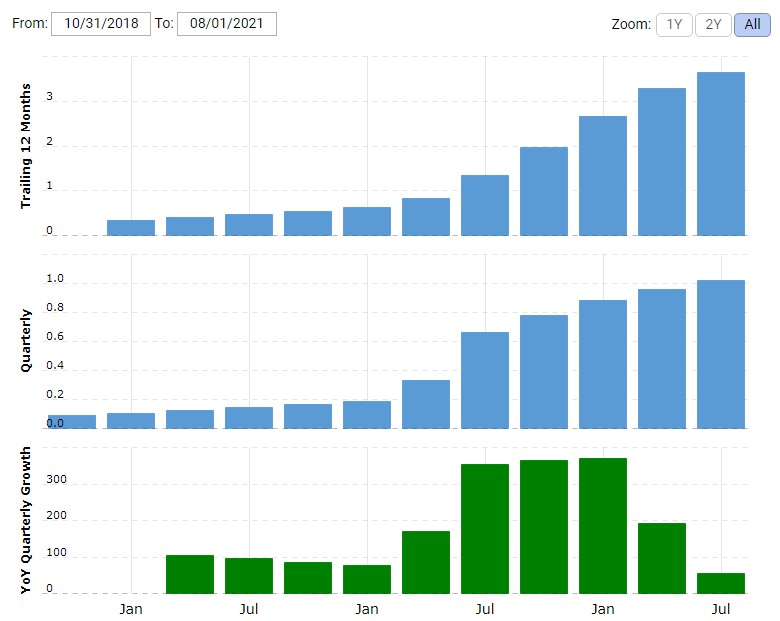Click the YoY Quarterly Growth axis title
The height and width of the screenshot is (621, 780).
point(25,520)
